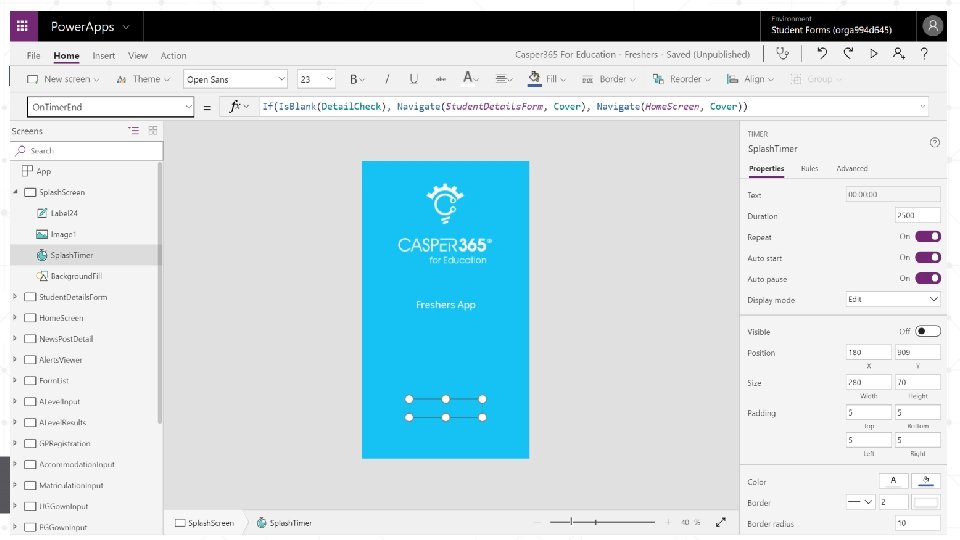Toggle the Auto start switch
The height and width of the screenshot is (540, 960).
(x=928, y=257)
